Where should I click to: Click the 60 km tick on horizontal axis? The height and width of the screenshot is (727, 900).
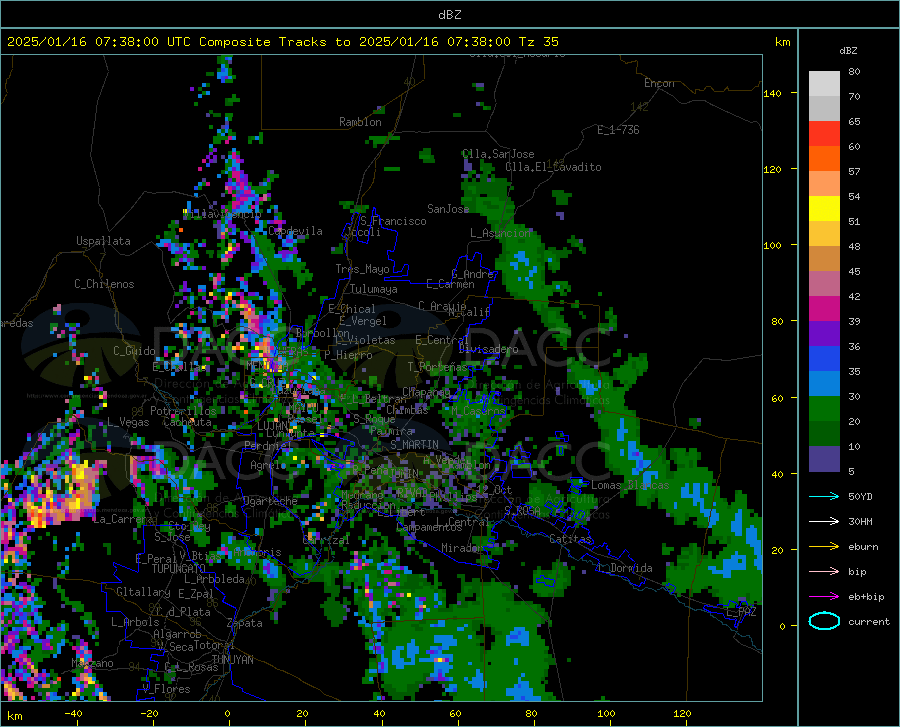(455, 714)
